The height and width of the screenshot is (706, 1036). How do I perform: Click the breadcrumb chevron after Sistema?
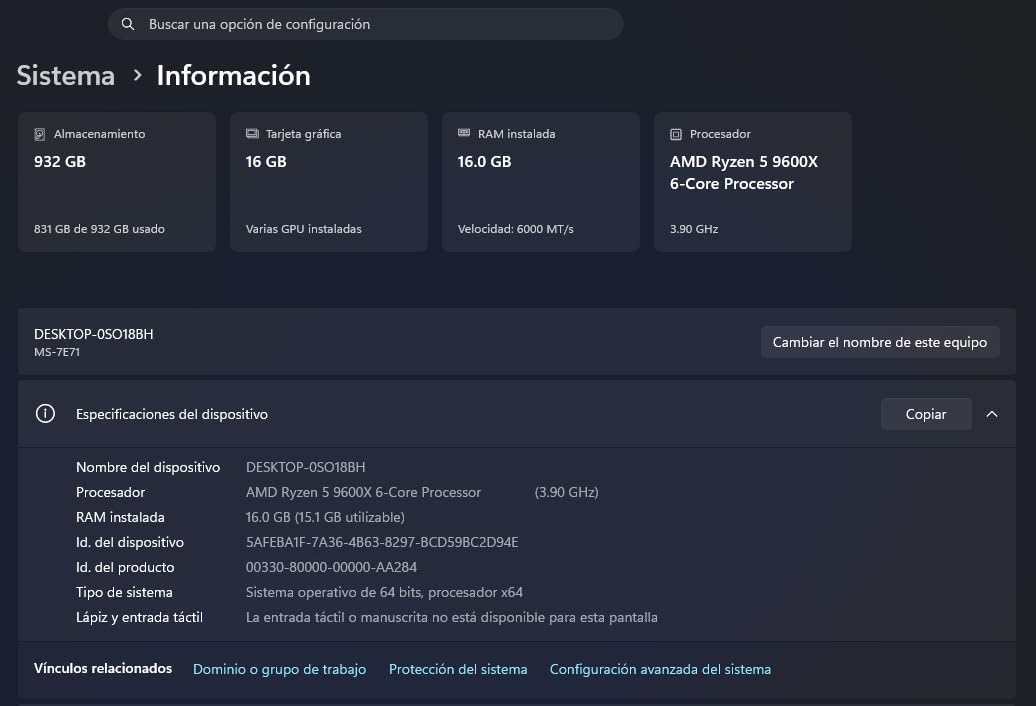137,75
